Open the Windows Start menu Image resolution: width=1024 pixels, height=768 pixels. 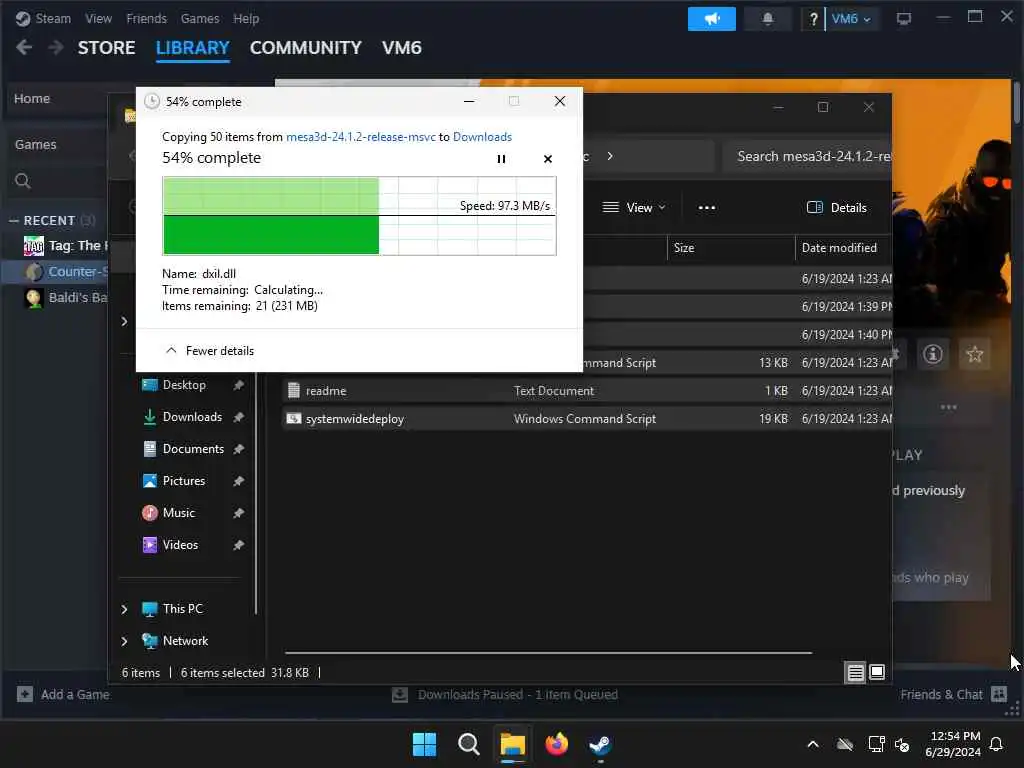point(424,744)
